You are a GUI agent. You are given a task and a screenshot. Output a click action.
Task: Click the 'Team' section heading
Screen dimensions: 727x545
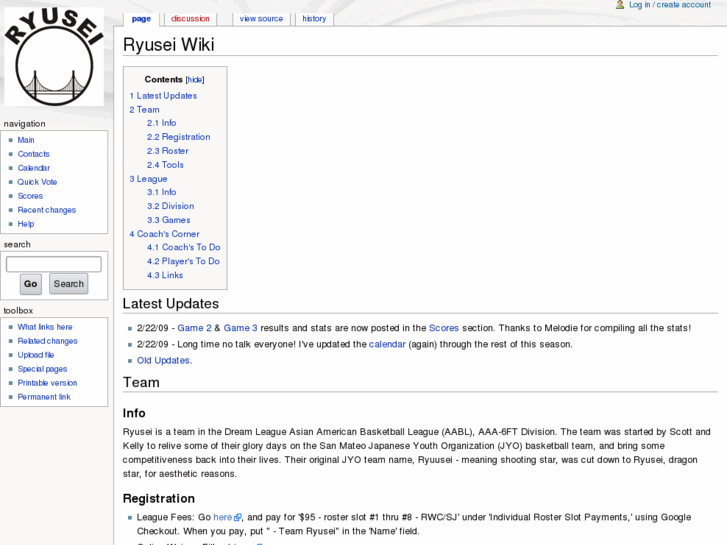(x=141, y=382)
